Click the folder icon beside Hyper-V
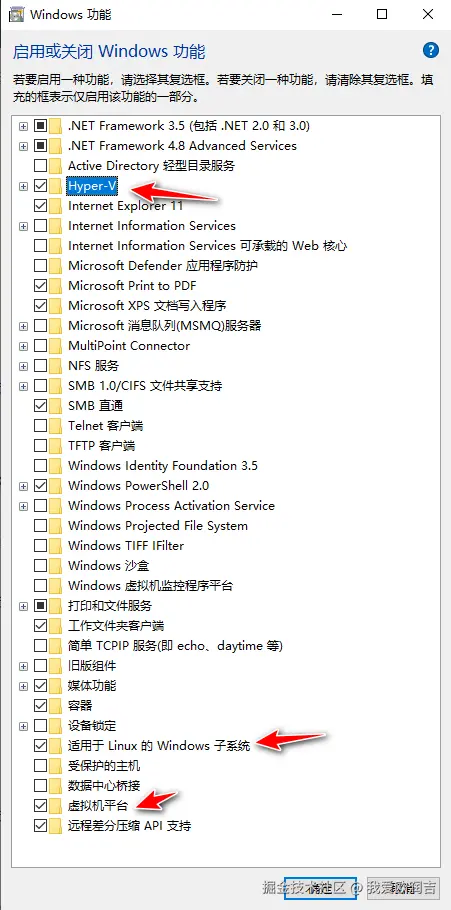 (x=55, y=186)
